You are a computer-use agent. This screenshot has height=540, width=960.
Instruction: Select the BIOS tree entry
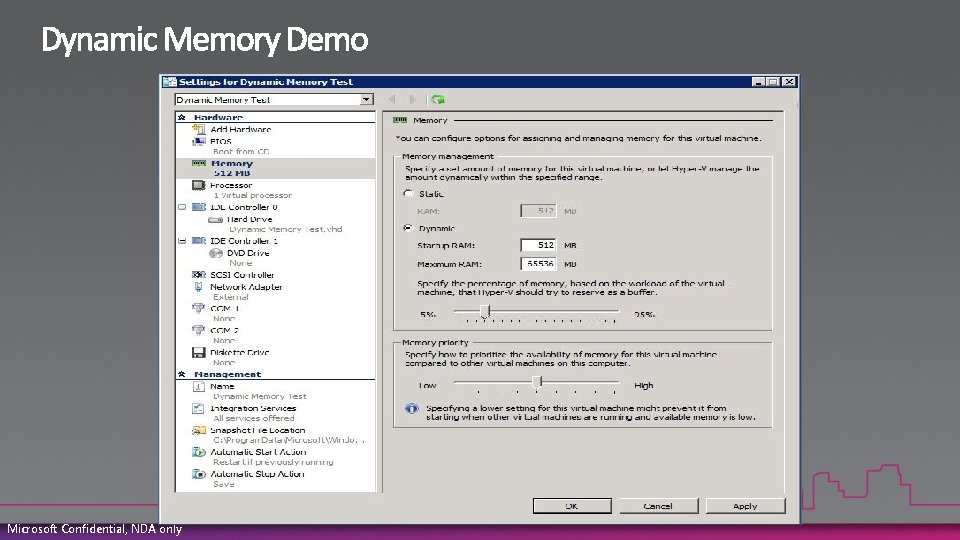click(221, 141)
